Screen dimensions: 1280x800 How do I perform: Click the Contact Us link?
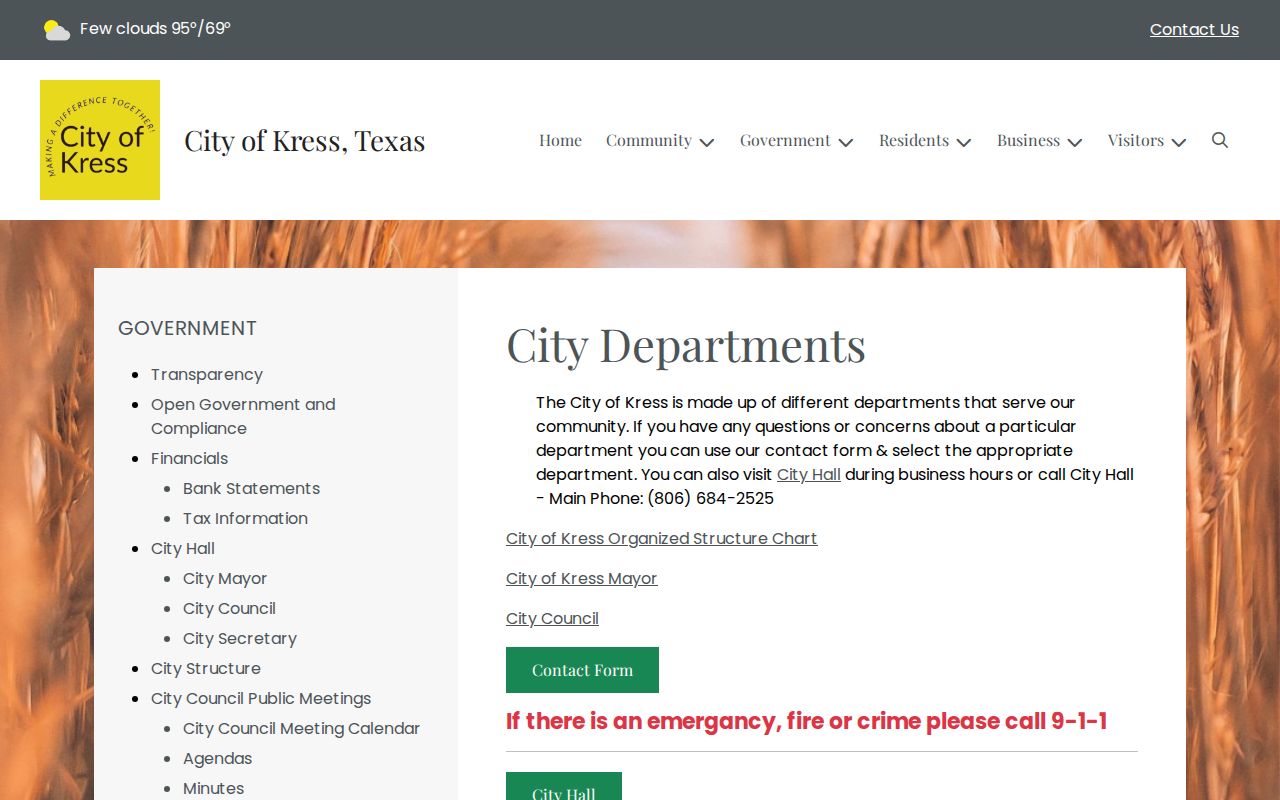tap(1194, 30)
